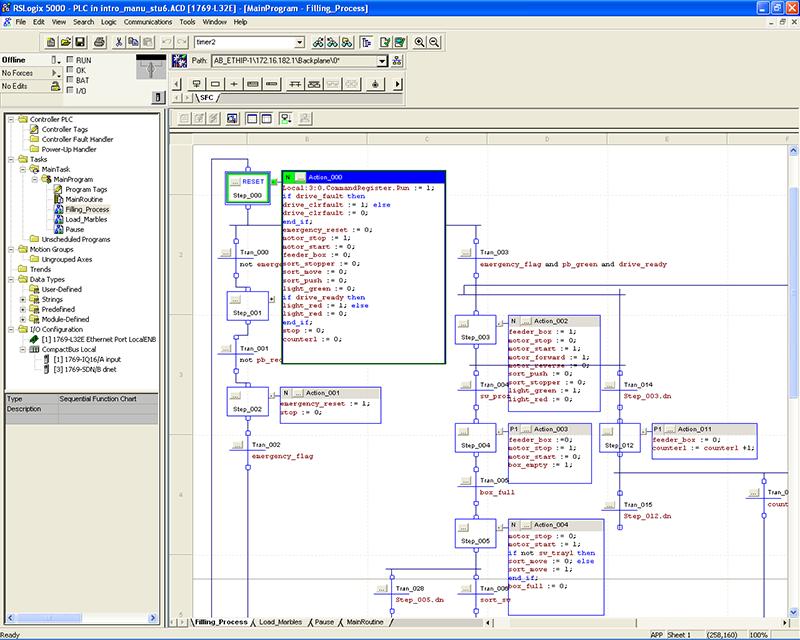Click the Verify routine checkmark icon
800x640 pixels.
pos(385,42)
